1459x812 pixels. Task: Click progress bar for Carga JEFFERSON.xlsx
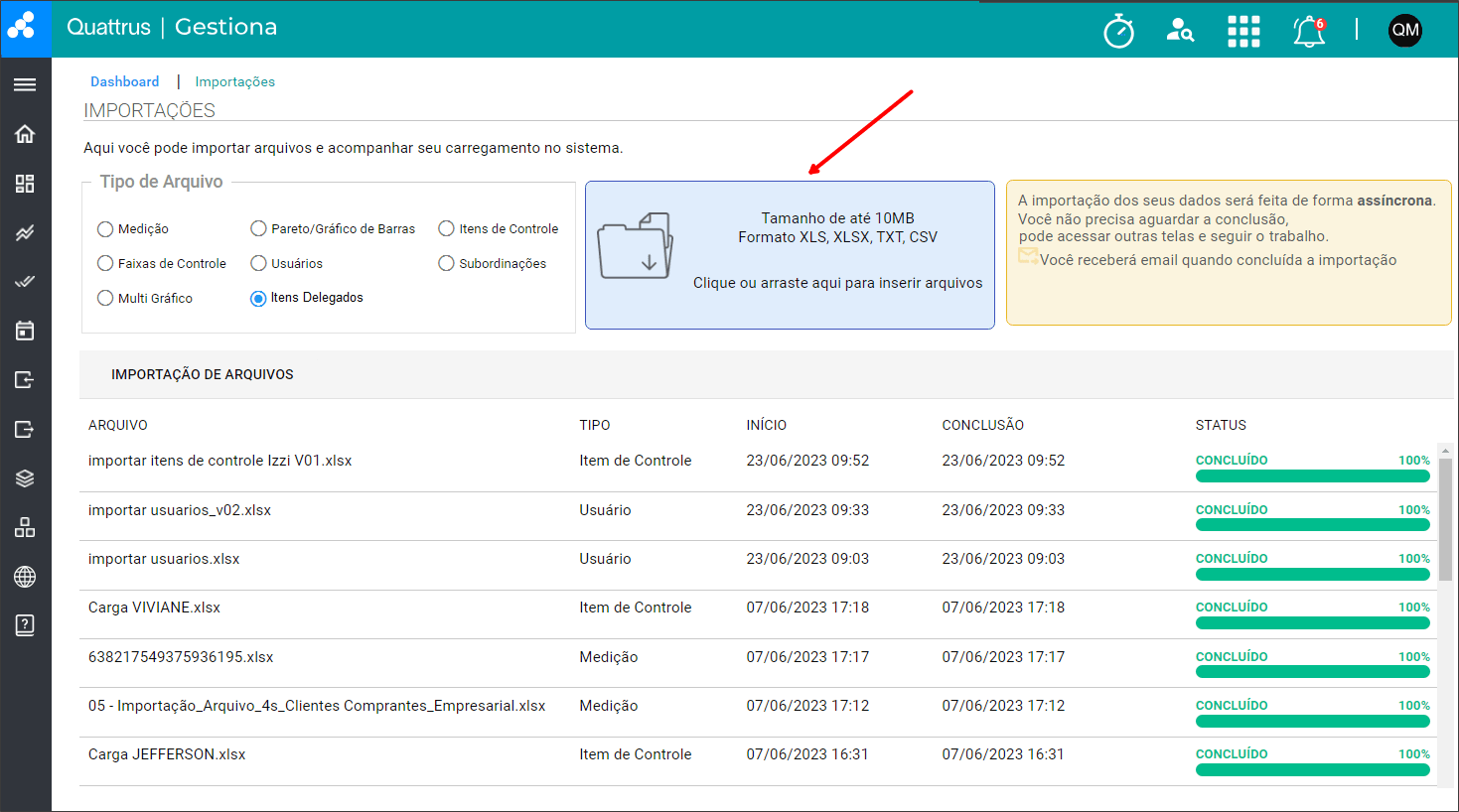1313,769
